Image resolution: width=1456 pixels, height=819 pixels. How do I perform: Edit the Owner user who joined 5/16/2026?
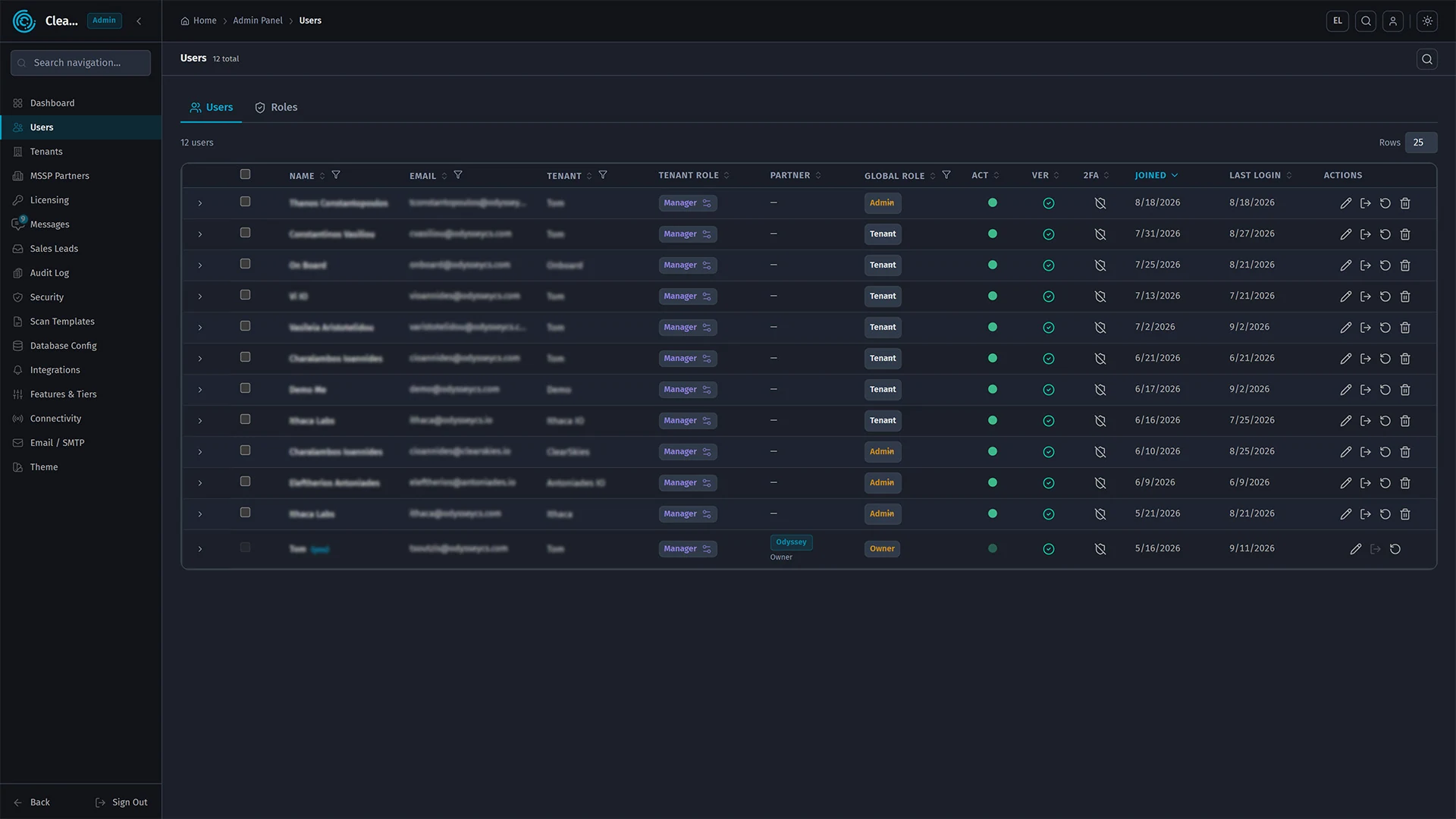point(1355,549)
